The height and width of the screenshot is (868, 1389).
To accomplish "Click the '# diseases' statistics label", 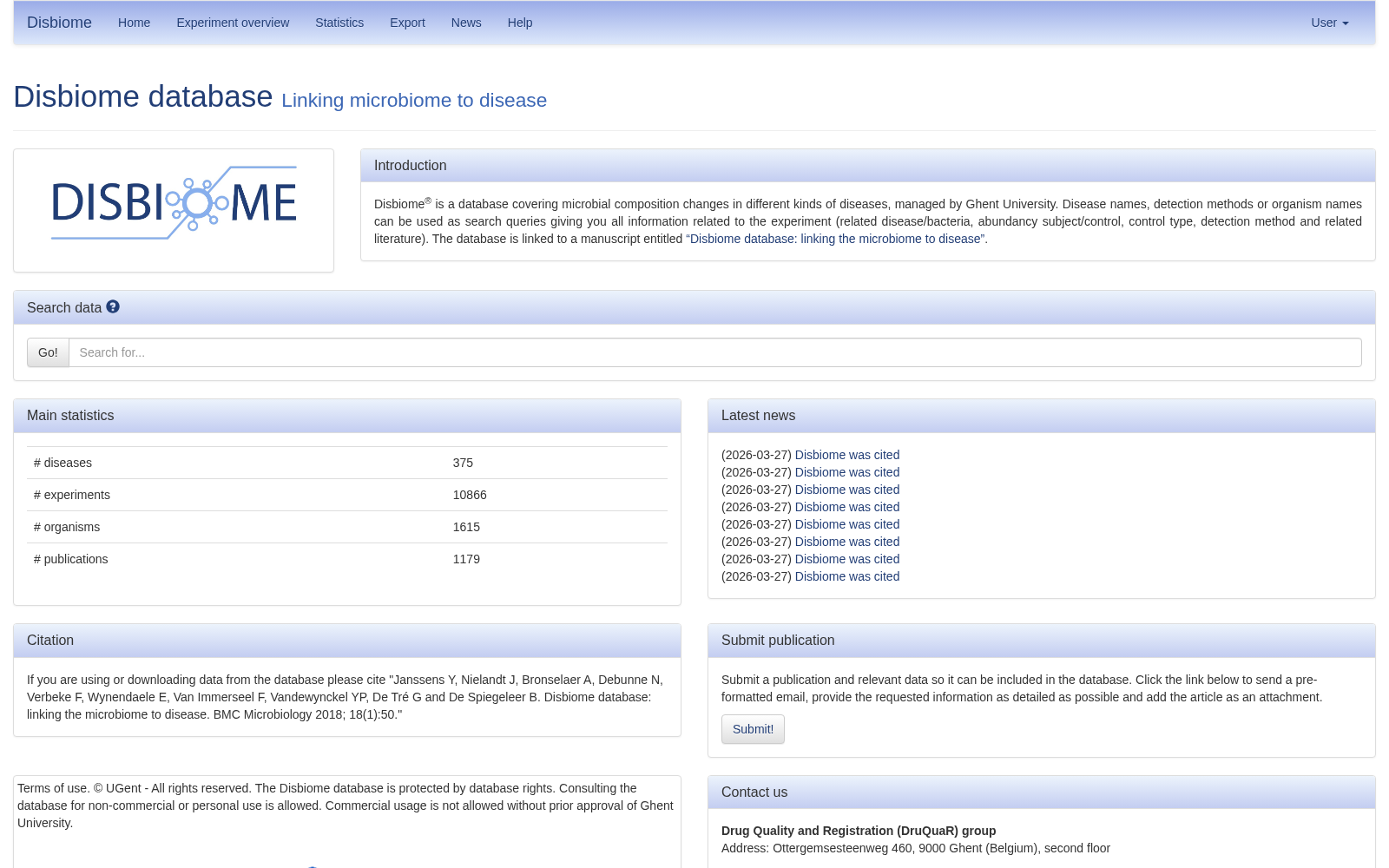I will pyautogui.click(x=63, y=463).
